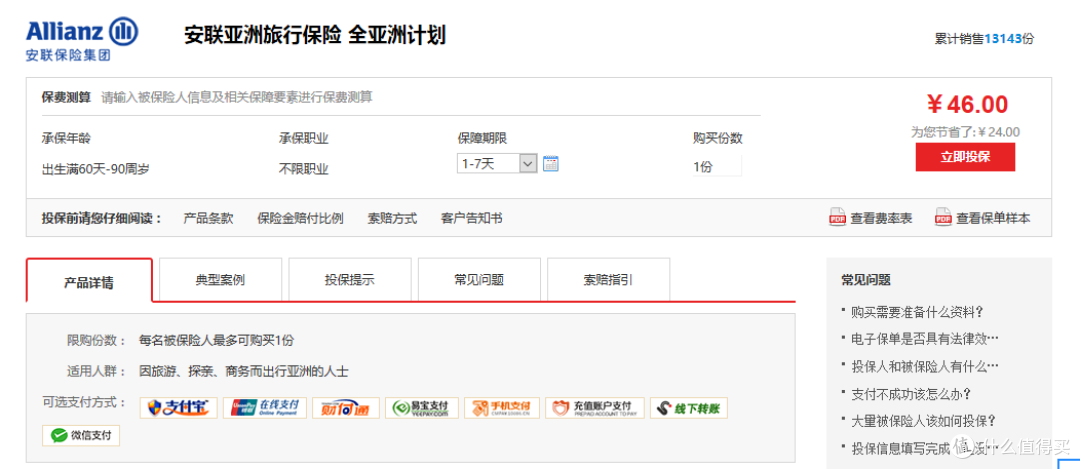
Task: Open 产品条款 link
Action: 208,218
